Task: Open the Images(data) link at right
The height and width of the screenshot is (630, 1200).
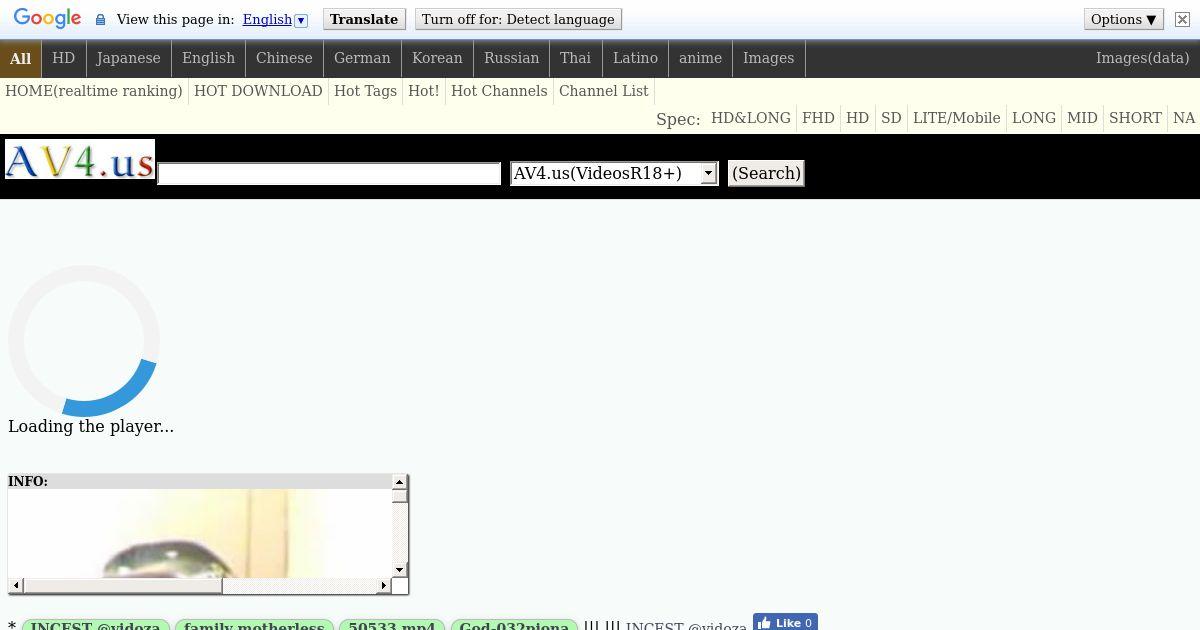Action: pyautogui.click(x=1142, y=58)
